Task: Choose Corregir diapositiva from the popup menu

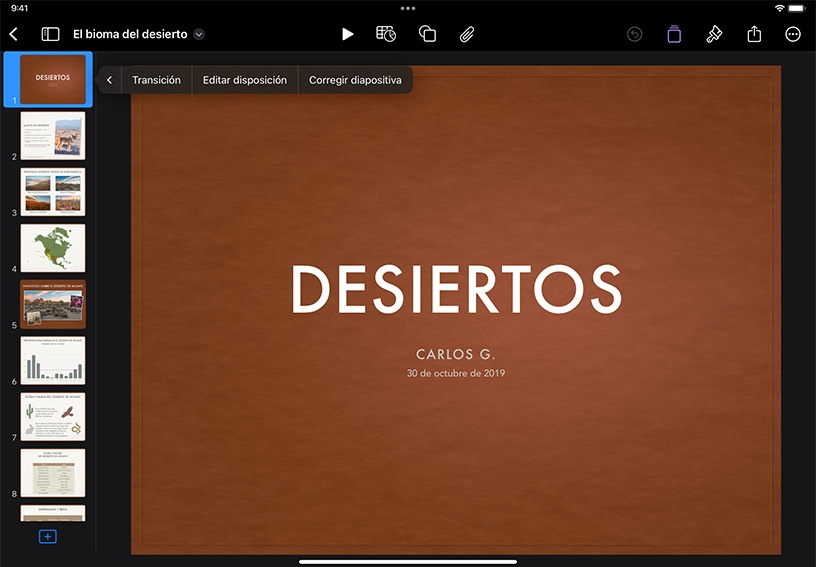Action: tap(355, 80)
